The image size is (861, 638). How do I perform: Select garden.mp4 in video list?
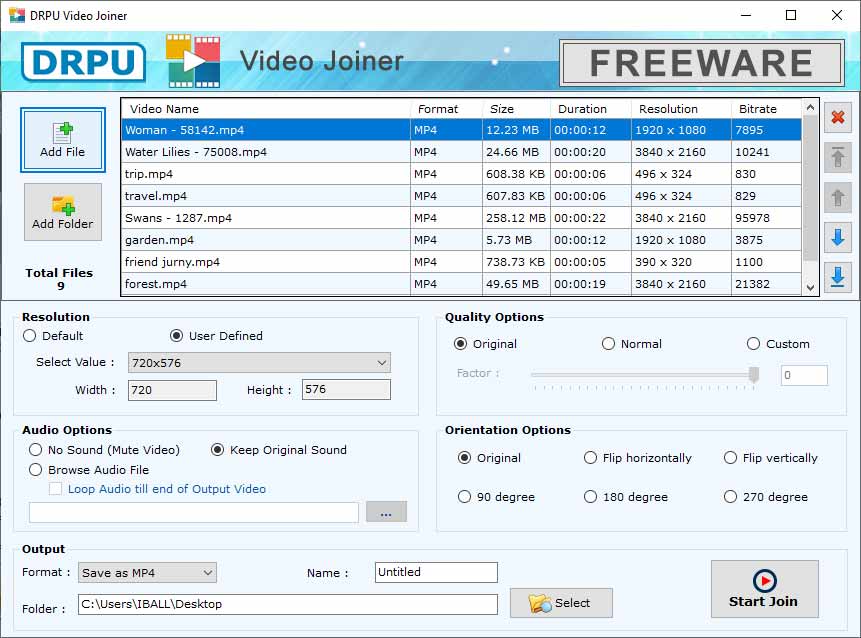tap(461, 239)
